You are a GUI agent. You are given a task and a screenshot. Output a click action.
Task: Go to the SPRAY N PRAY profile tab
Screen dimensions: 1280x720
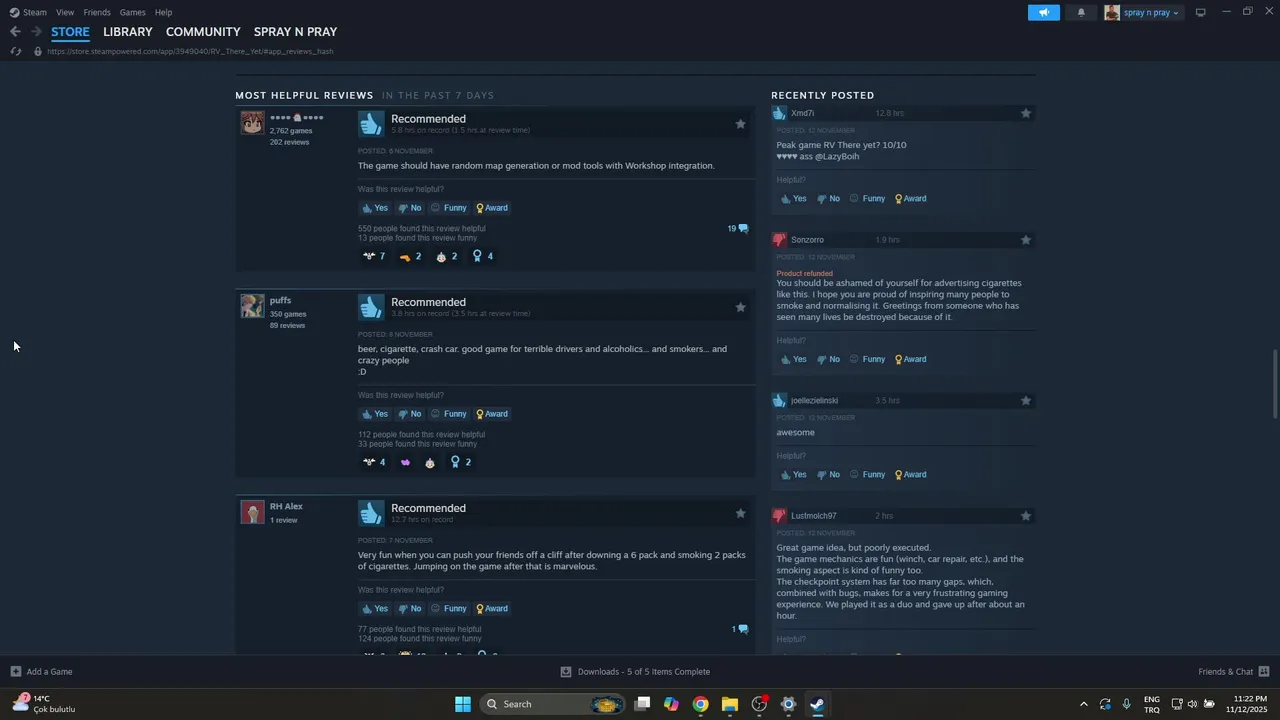(295, 32)
